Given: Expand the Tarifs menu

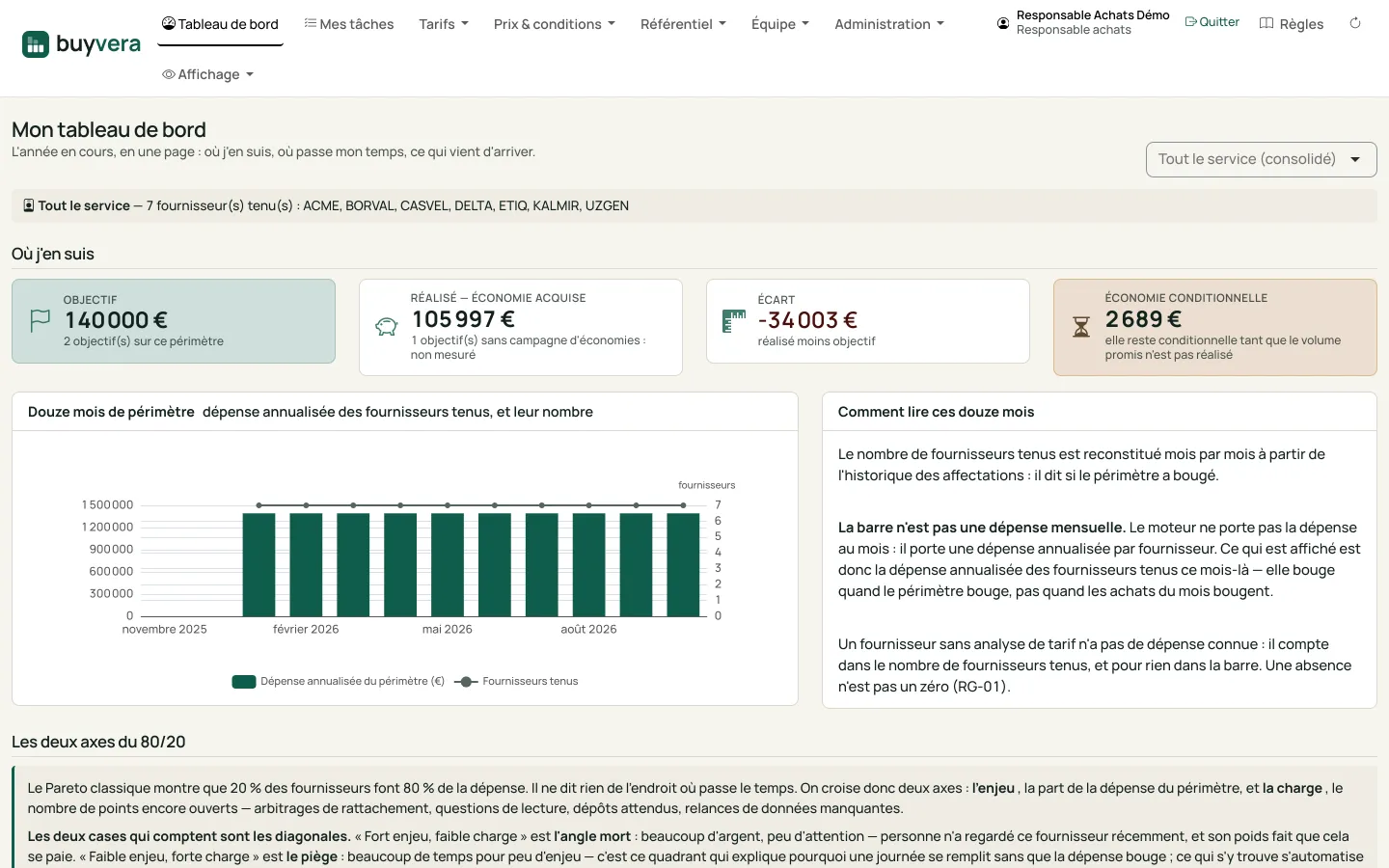Looking at the screenshot, I should coord(444,24).
